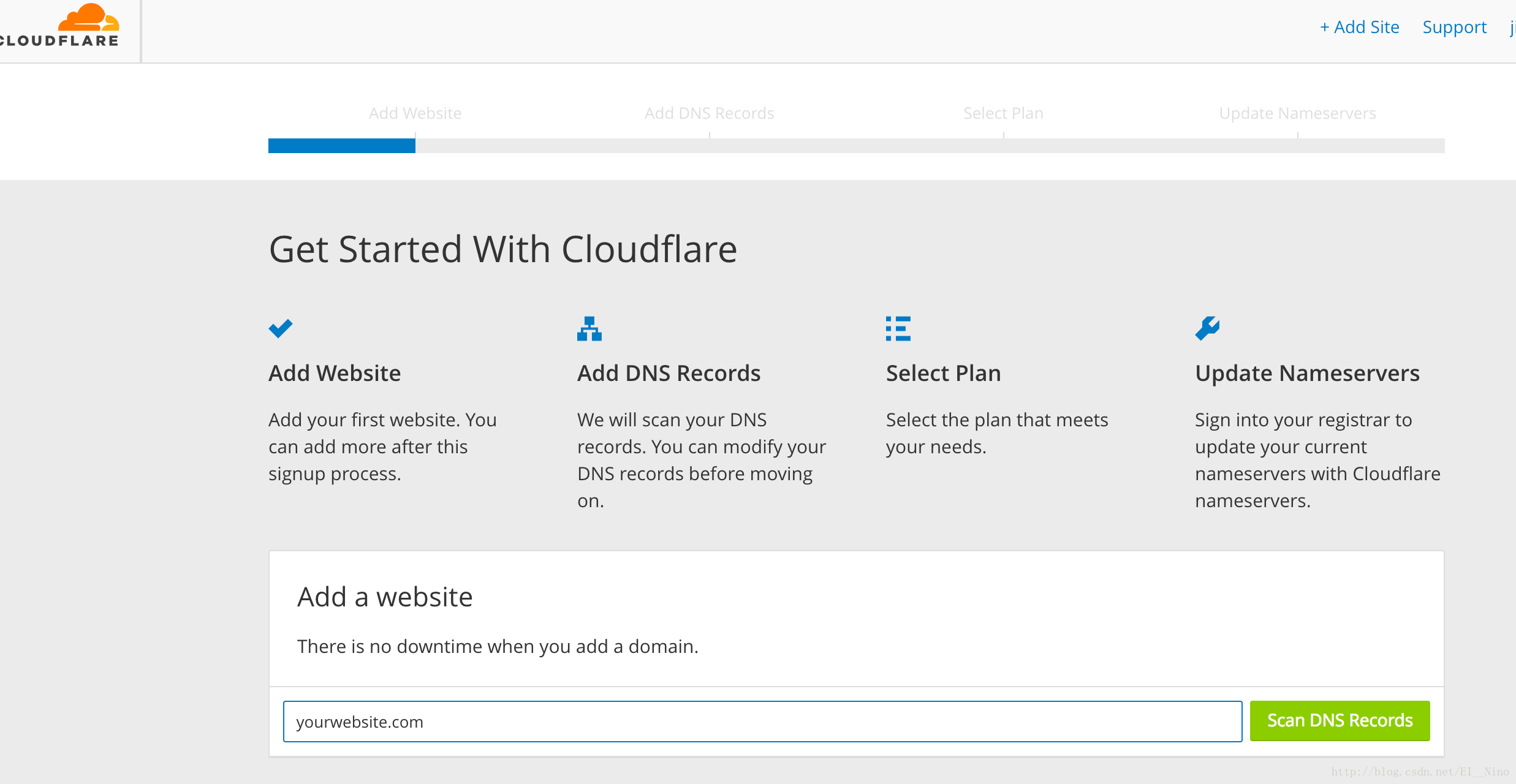This screenshot has width=1516, height=784.
Task: Open the Support link in header
Action: point(1455,27)
